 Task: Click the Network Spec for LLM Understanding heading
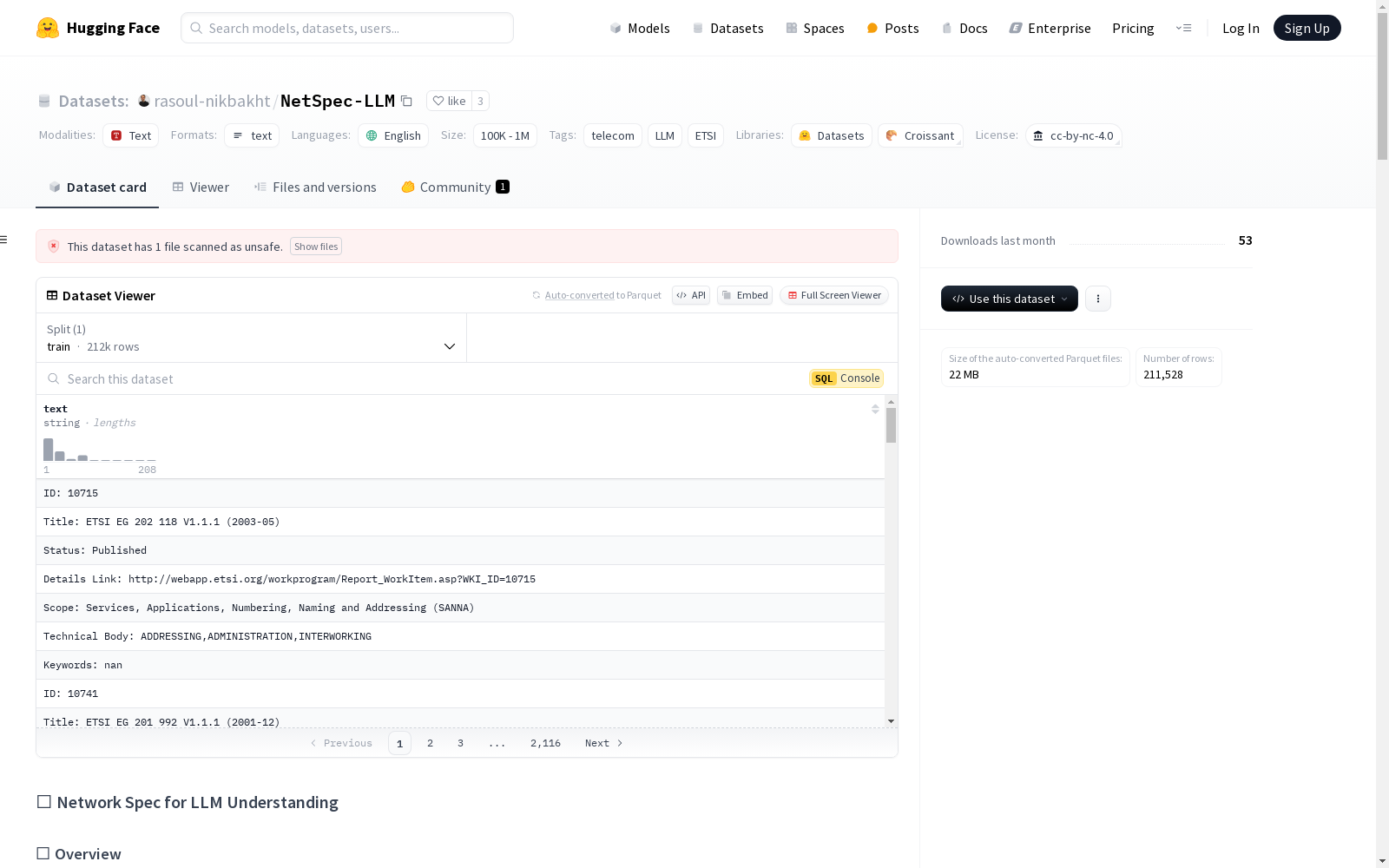[188, 802]
